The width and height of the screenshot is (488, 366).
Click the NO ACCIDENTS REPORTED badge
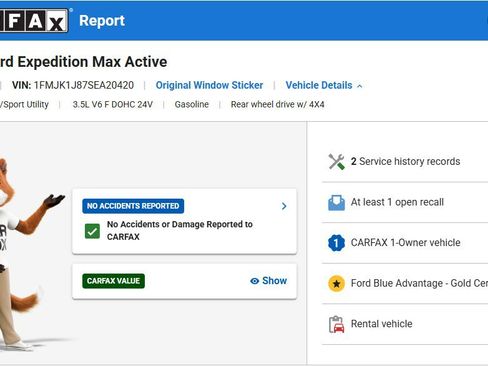click(x=133, y=206)
